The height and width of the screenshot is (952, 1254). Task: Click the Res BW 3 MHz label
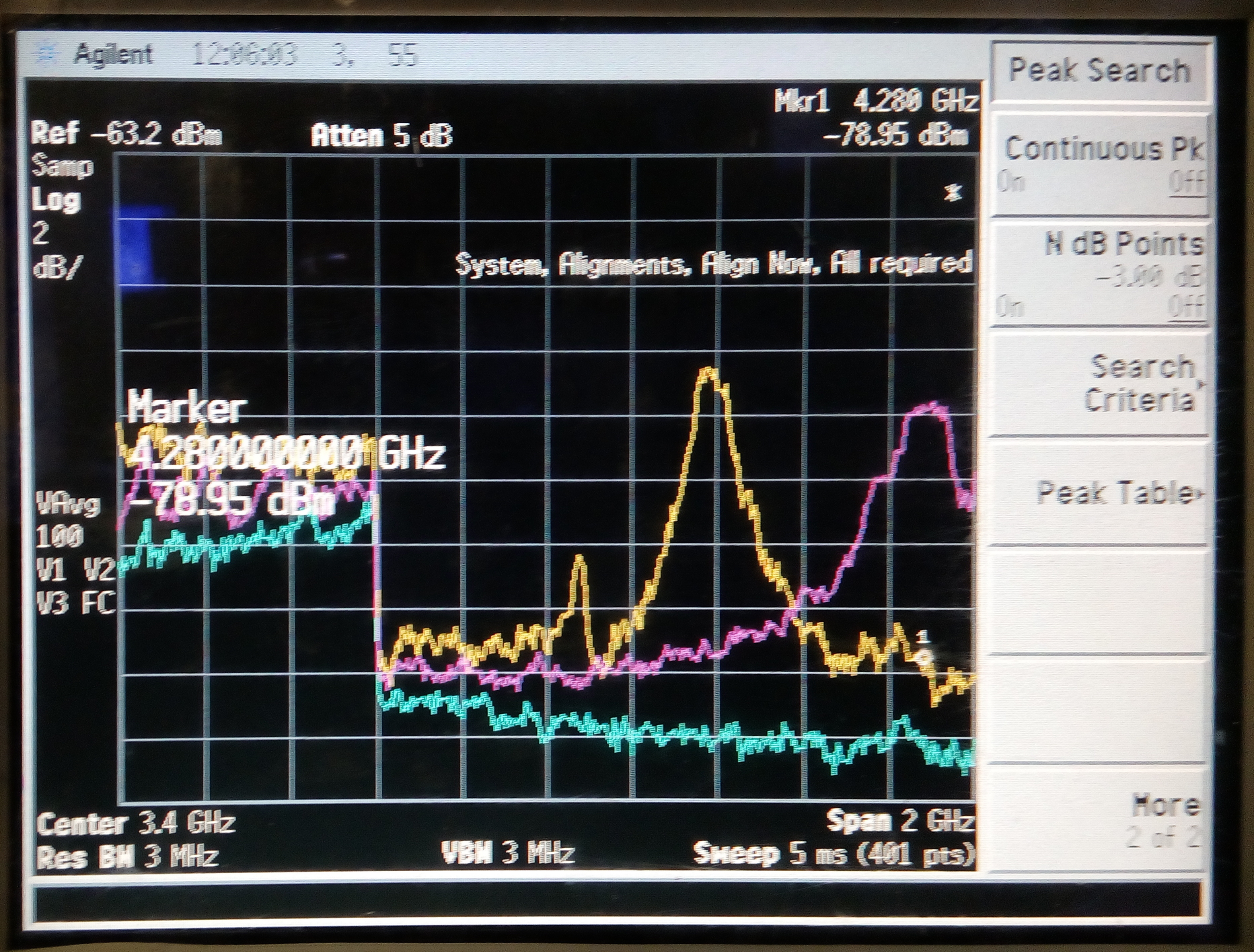[128, 856]
